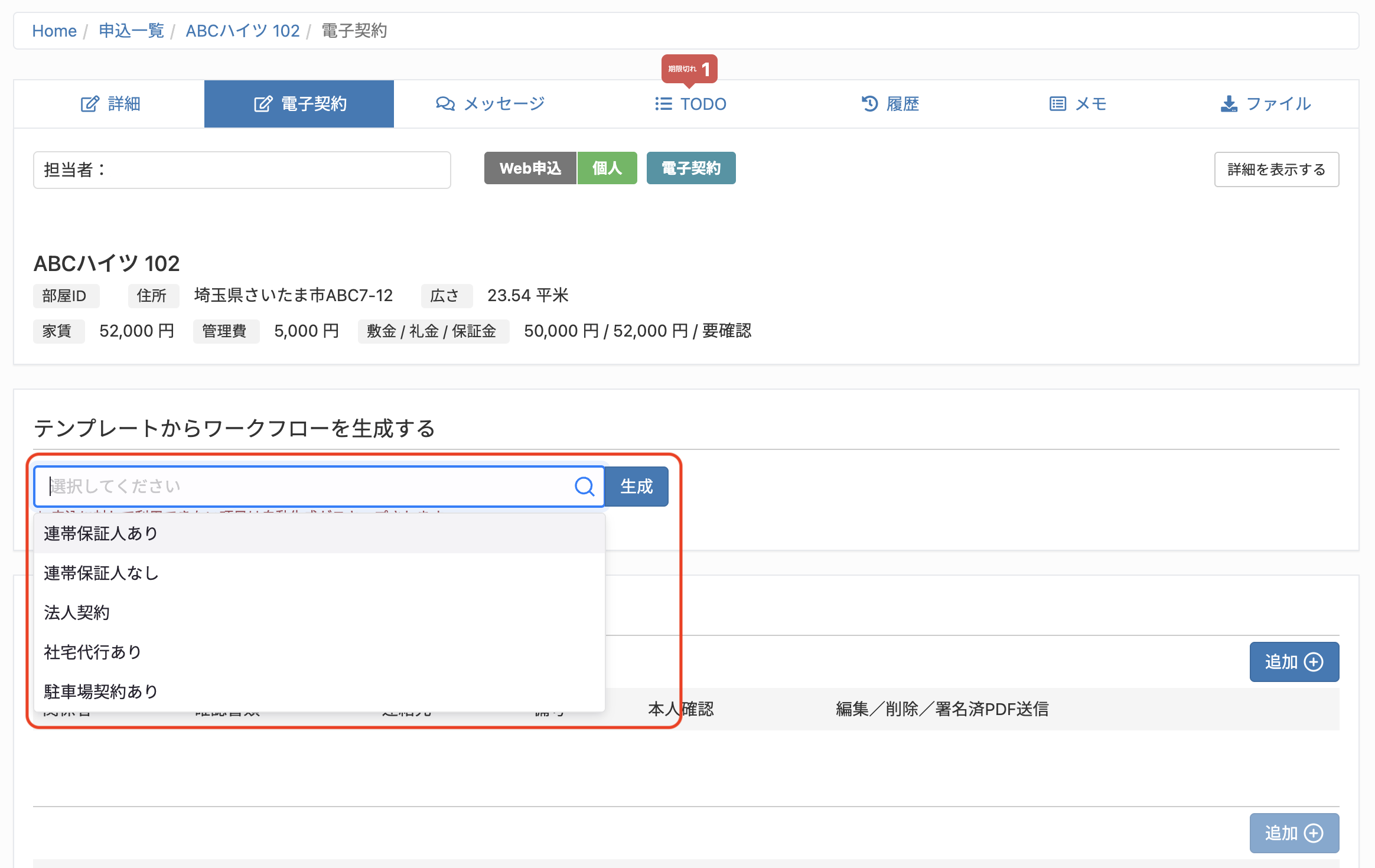The width and height of the screenshot is (1375, 868).
Task: Click the address 埼玉県さいたま市ABC7-12
Action: (x=294, y=295)
